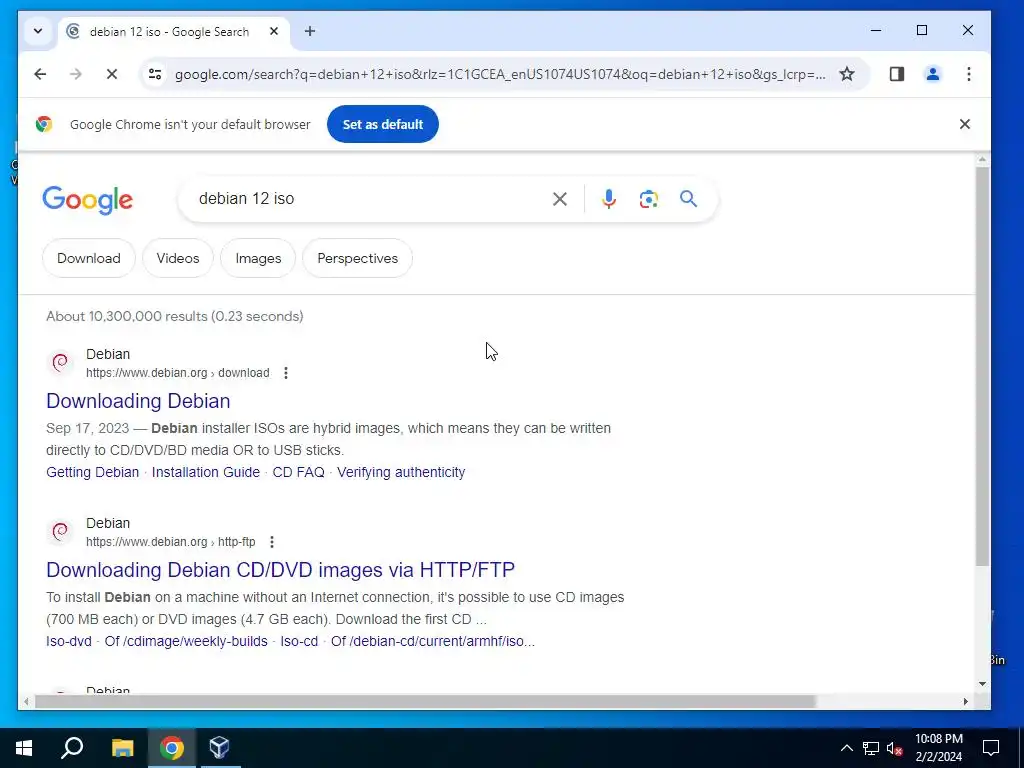Viewport: 1024px width, 768px height.
Task: Clear the search query with X
Action: (x=560, y=199)
